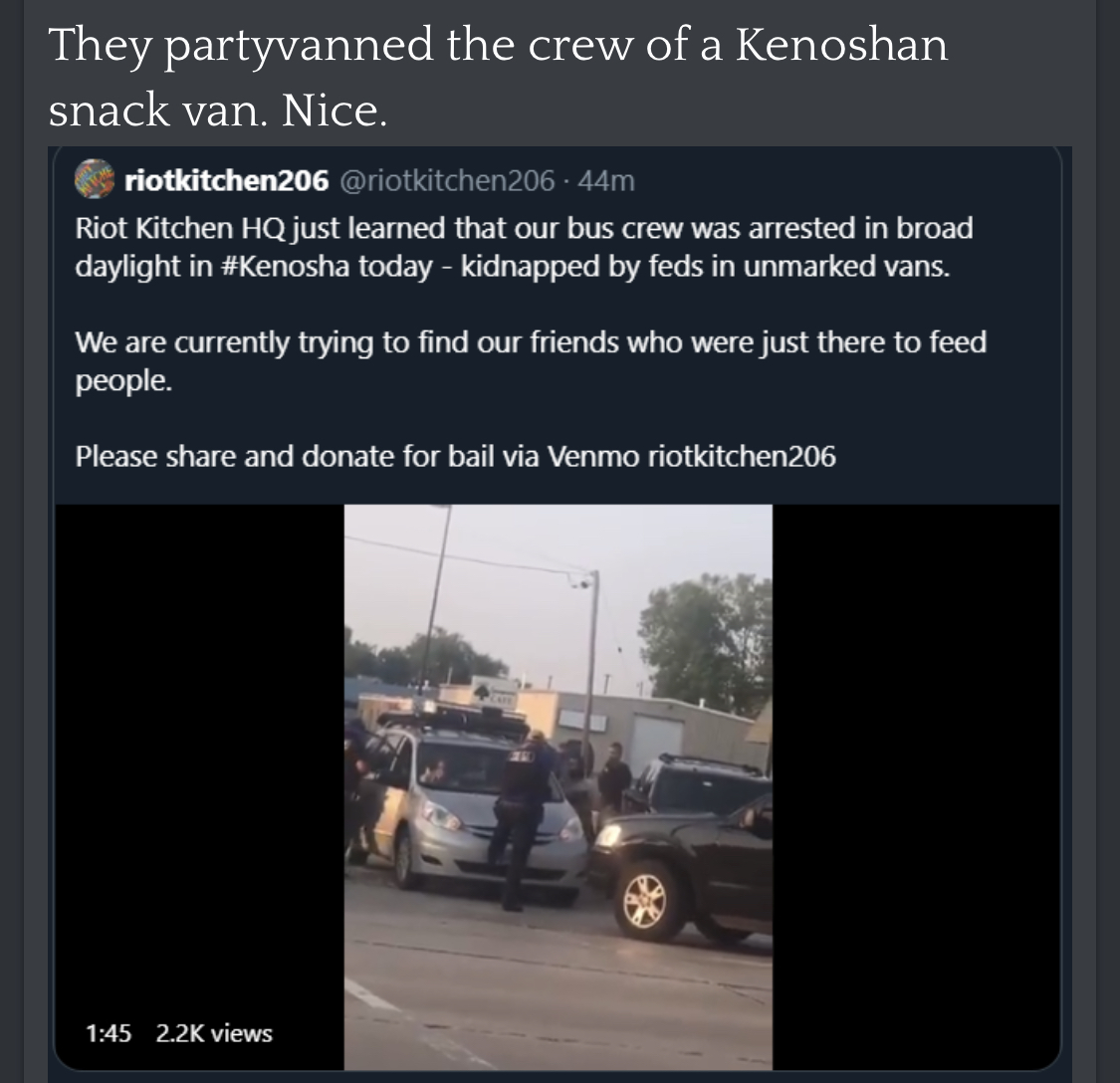
Task: Click the bold riotkitchen206 display name
Action: pos(226,181)
